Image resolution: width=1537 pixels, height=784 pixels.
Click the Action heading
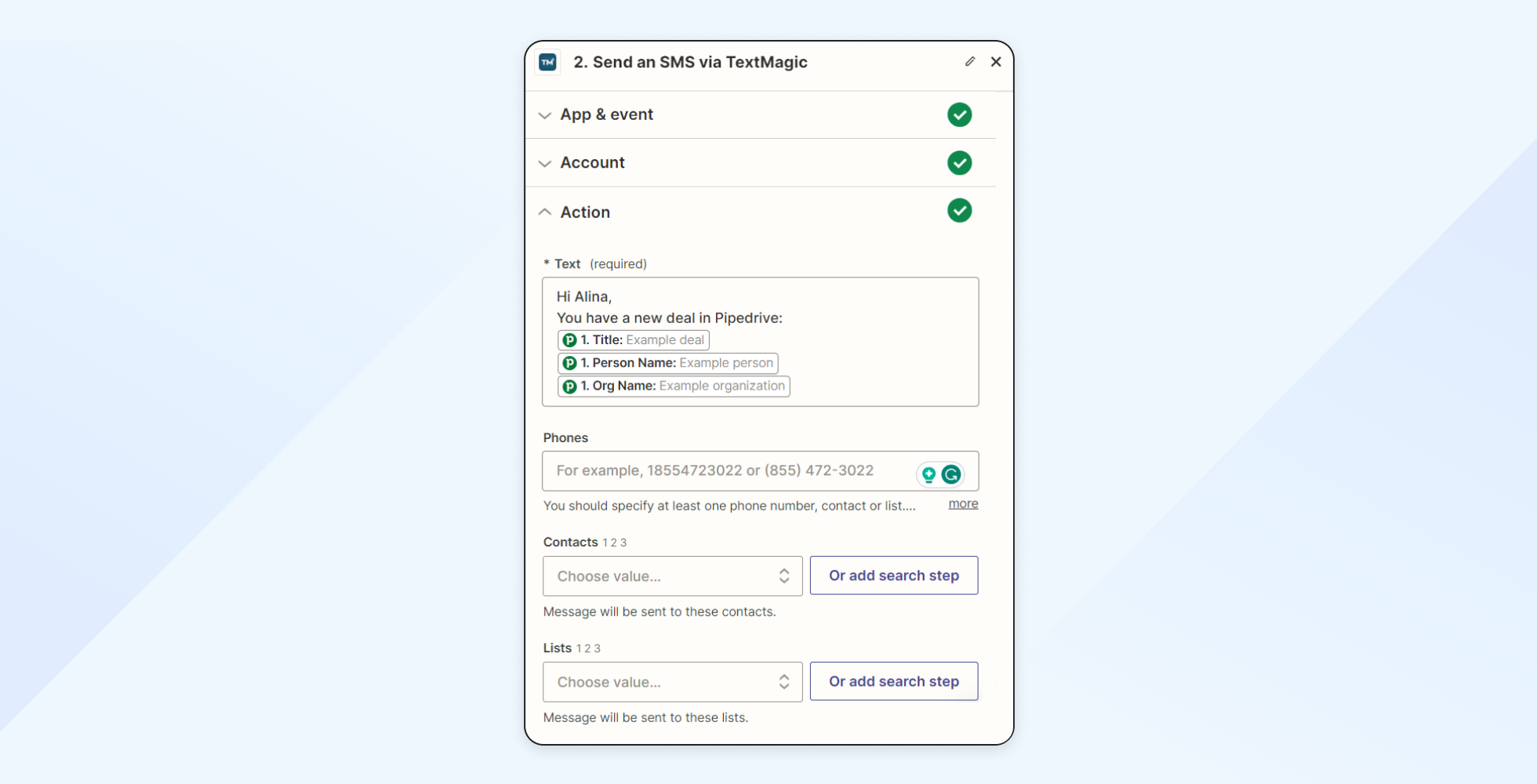click(585, 212)
